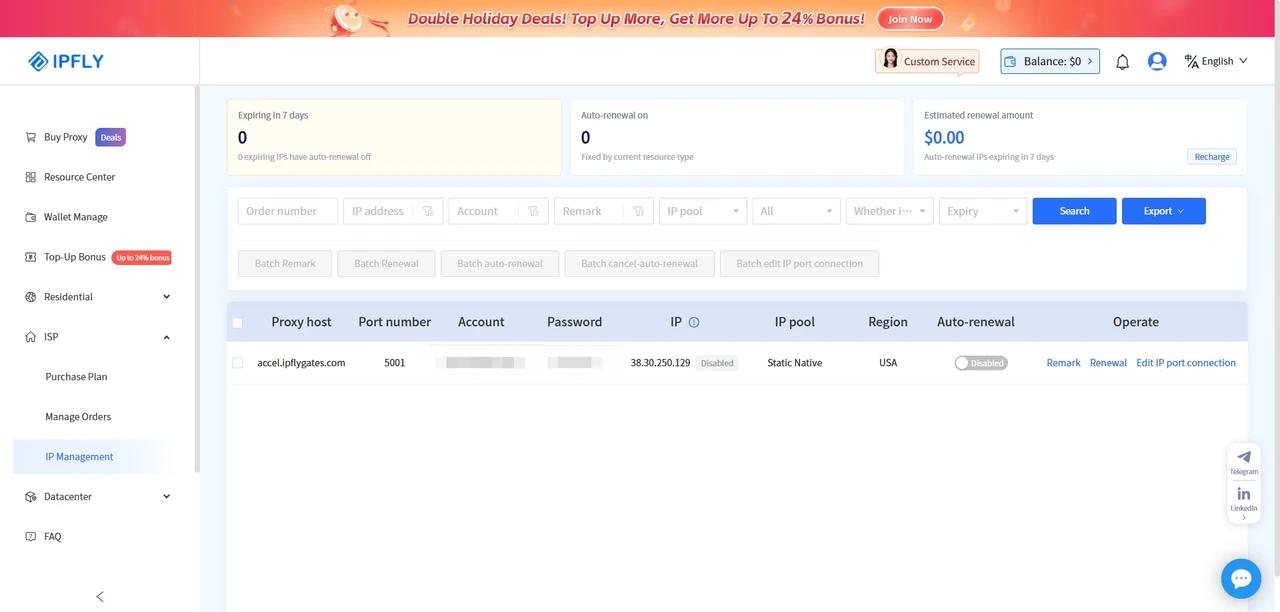Image resolution: width=1280 pixels, height=612 pixels.
Task: Click Join Now in the banner
Action: point(910,19)
